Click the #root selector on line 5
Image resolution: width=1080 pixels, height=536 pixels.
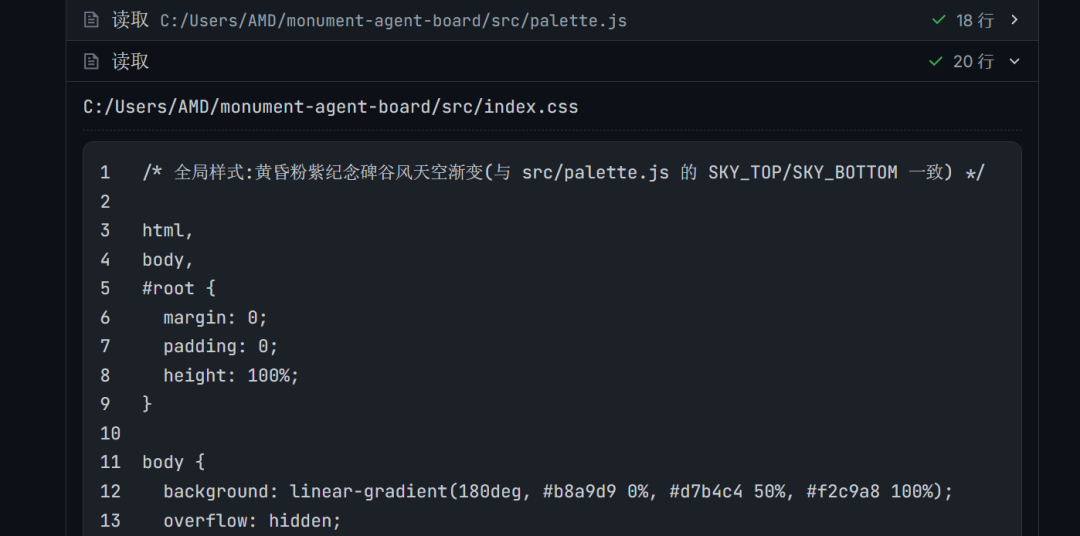pyautogui.click(x=169, y=288)
